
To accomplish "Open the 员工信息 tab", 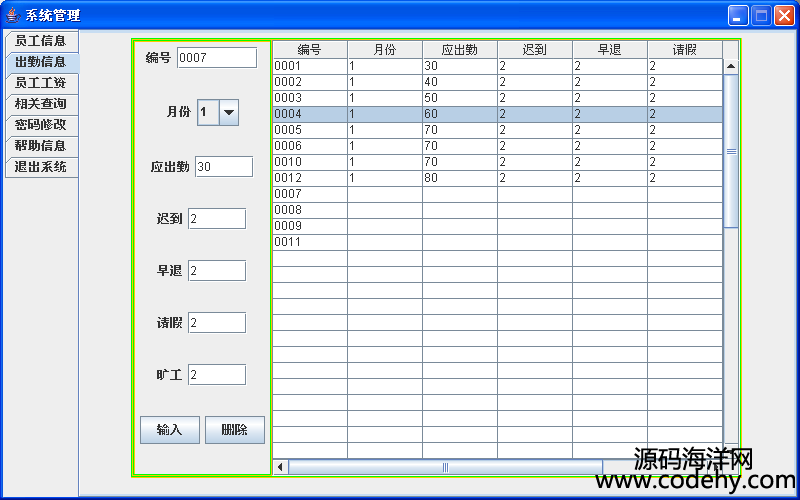I will pos(41,41).
